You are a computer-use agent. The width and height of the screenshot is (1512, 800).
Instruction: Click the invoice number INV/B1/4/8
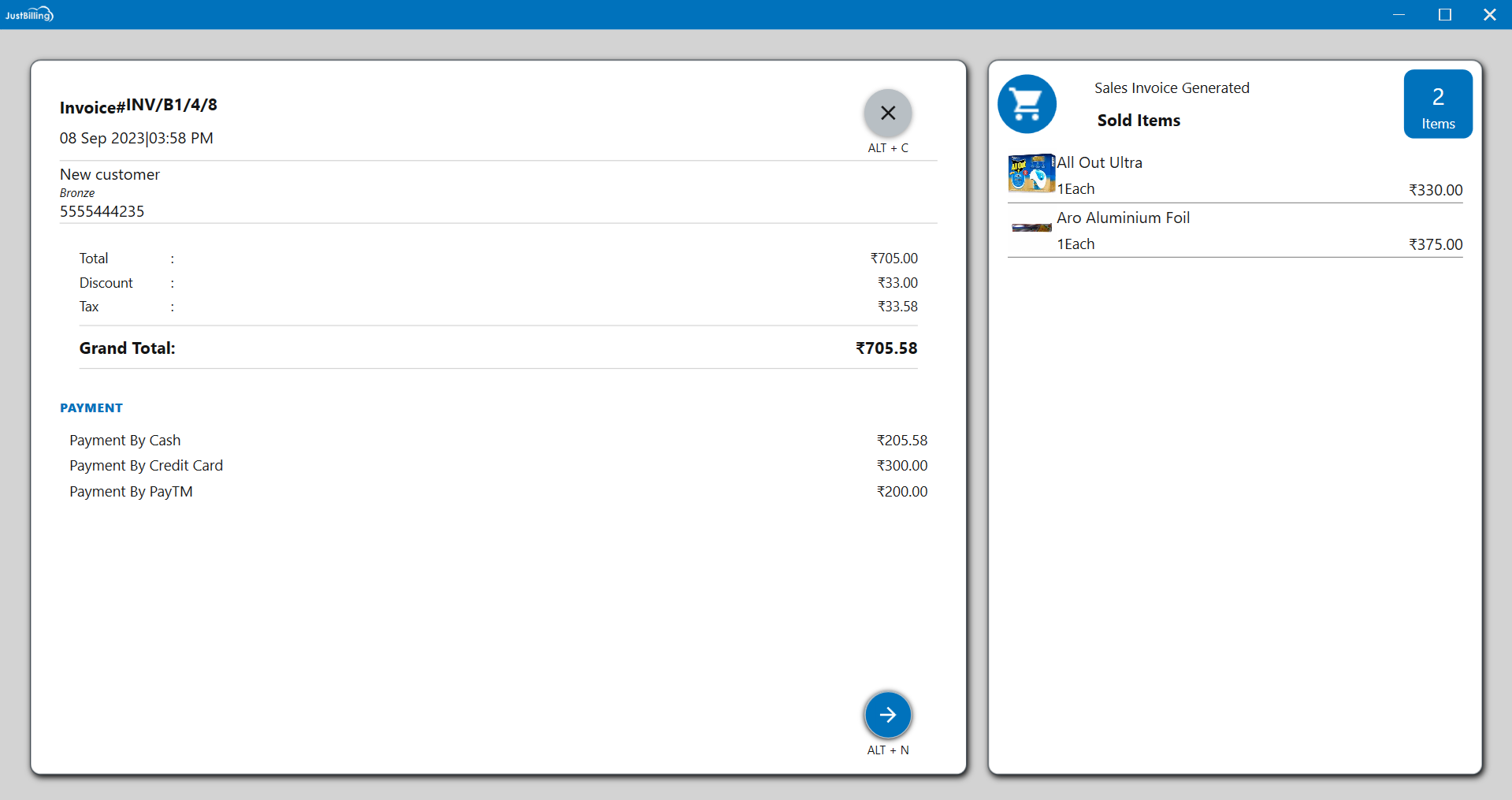pos(172,106)
